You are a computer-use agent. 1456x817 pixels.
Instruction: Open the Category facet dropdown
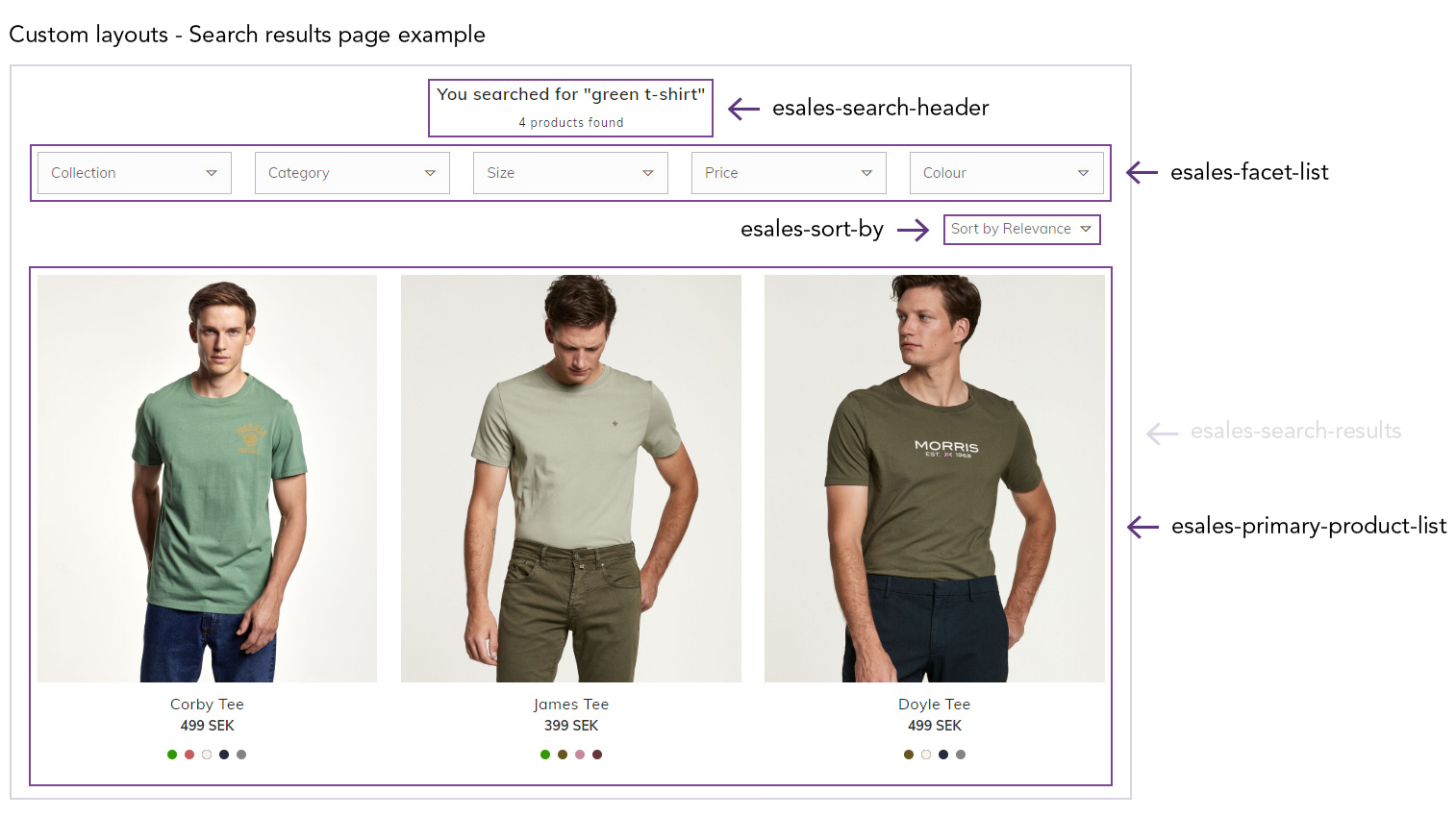[x=352, y=173]
